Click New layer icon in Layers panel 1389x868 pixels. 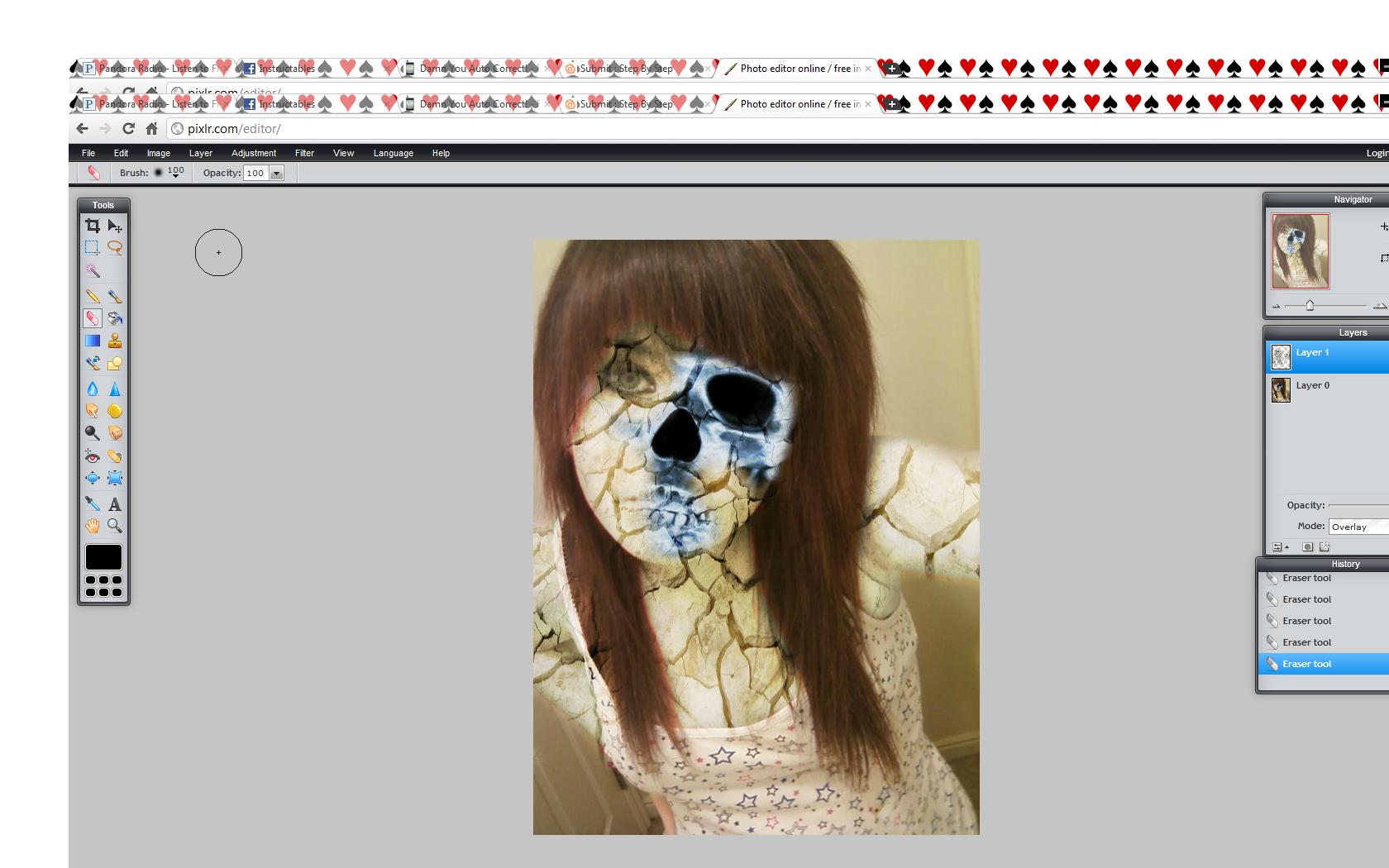coord(1325,546)
